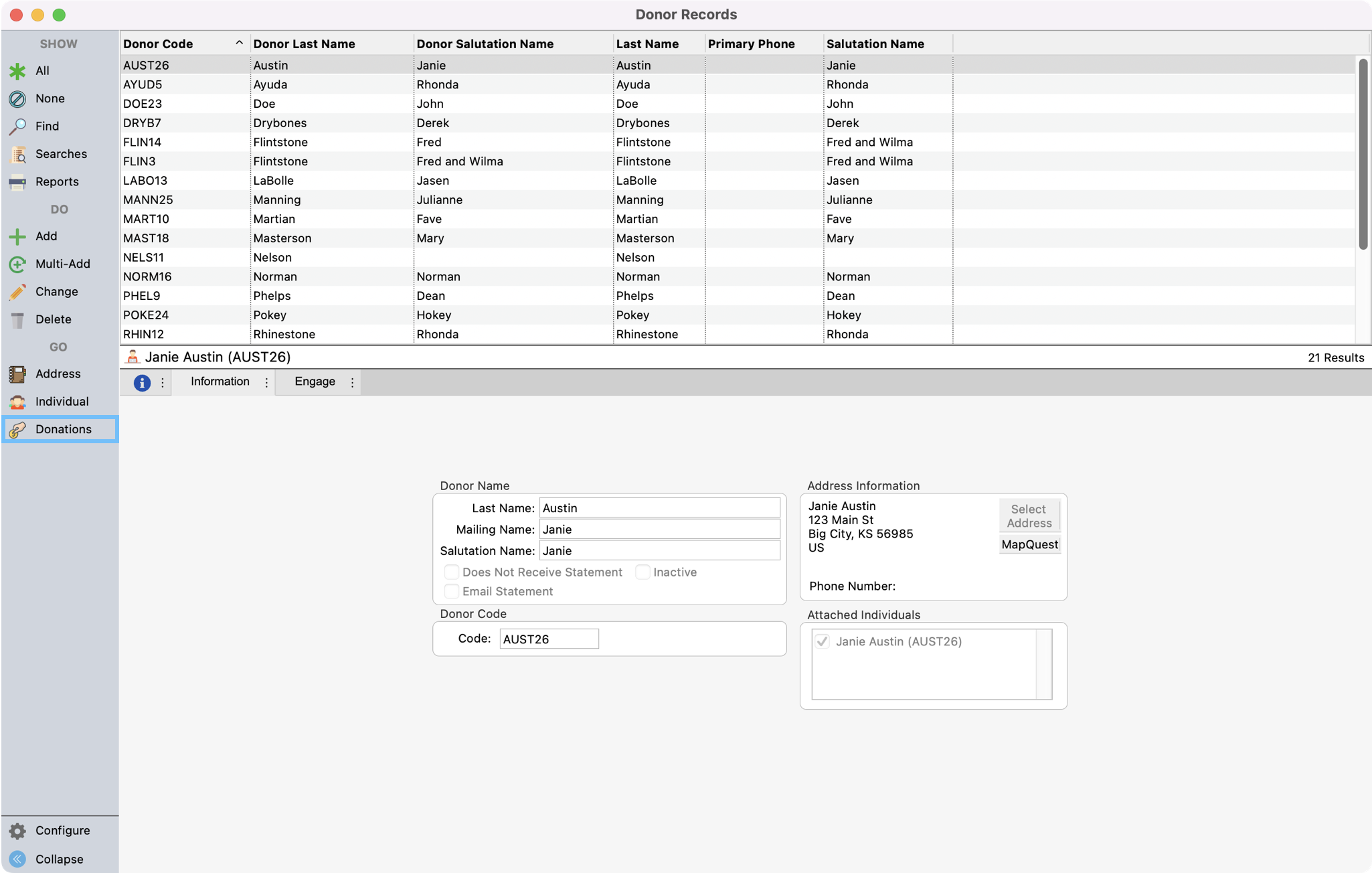The height and width of the screenshot is (873, 1372).
Task: Open Find with magnifying glass icon
Action: (17, 127)
